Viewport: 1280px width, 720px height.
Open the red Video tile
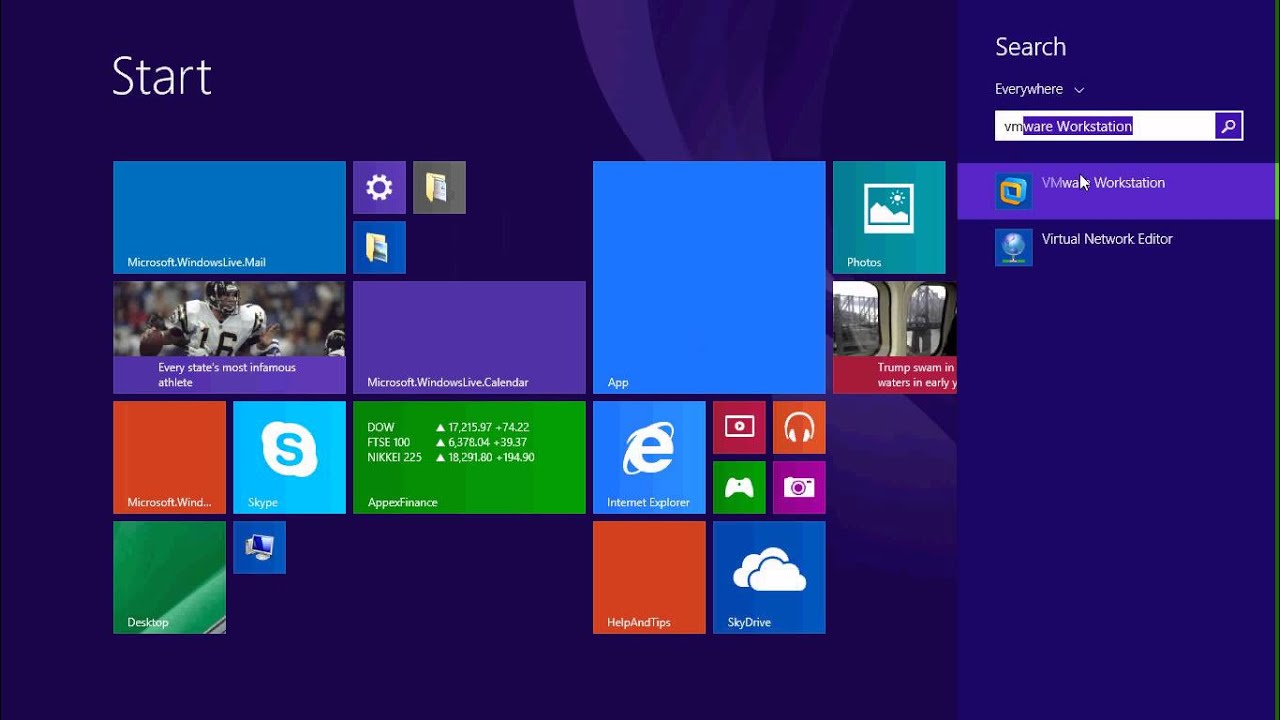point(739,427)
